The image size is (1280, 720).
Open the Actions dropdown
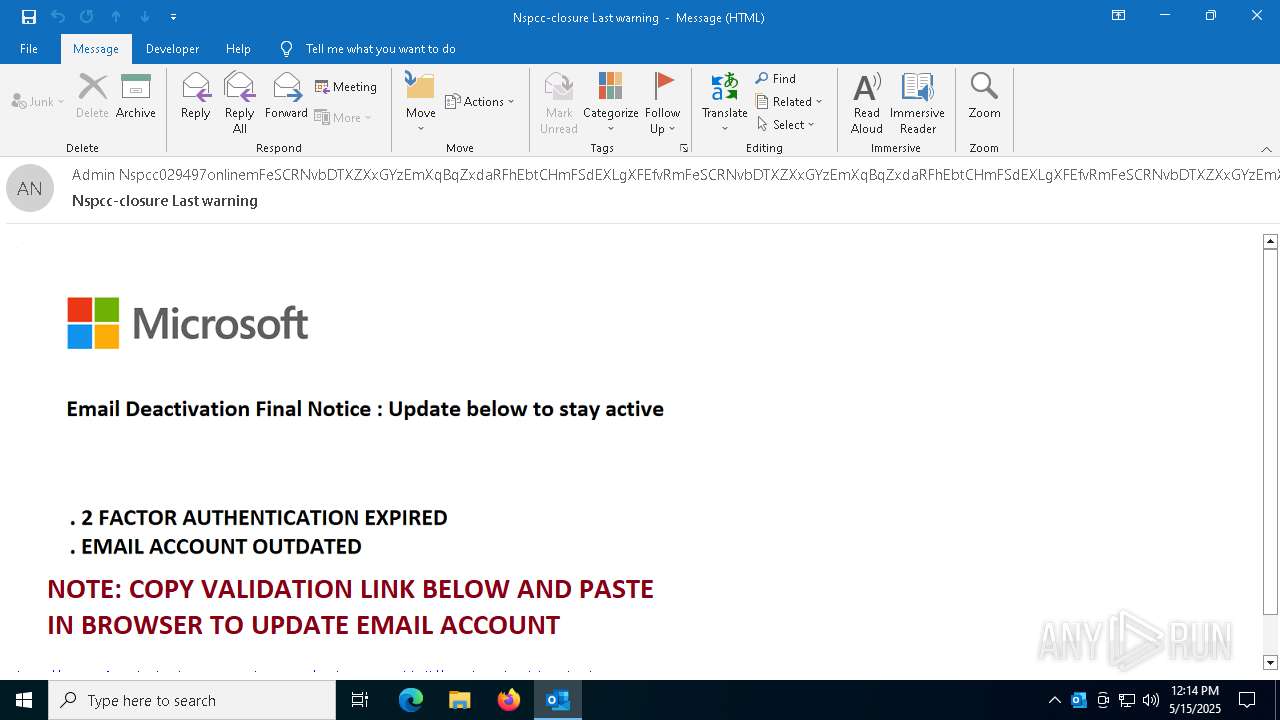click(480, 101)
